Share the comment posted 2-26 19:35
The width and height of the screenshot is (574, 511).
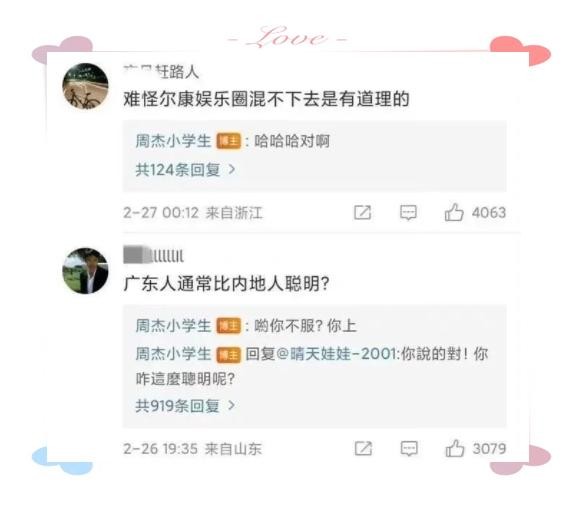(363, 448)
